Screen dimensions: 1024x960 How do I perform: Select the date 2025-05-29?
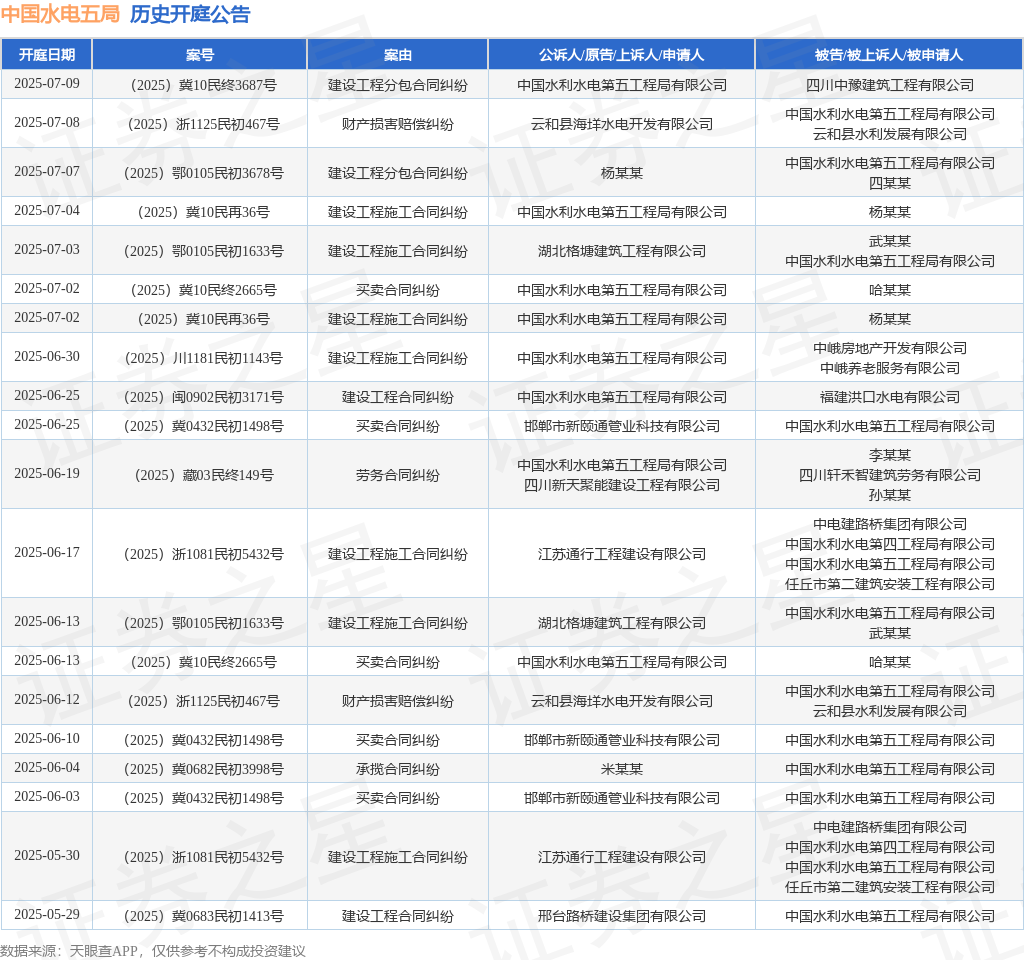coord(46,914)
